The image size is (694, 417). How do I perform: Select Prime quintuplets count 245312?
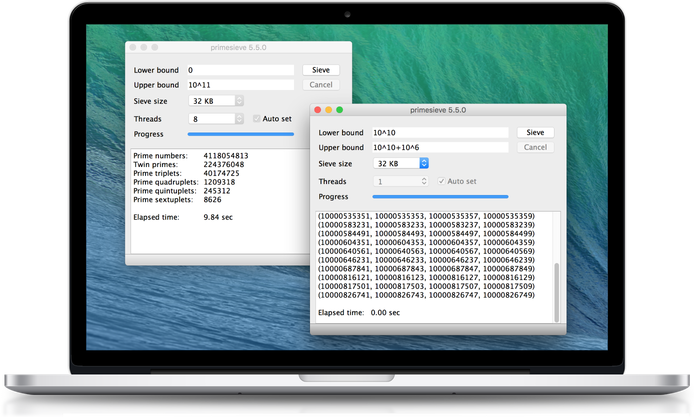(x=217, y=191)
